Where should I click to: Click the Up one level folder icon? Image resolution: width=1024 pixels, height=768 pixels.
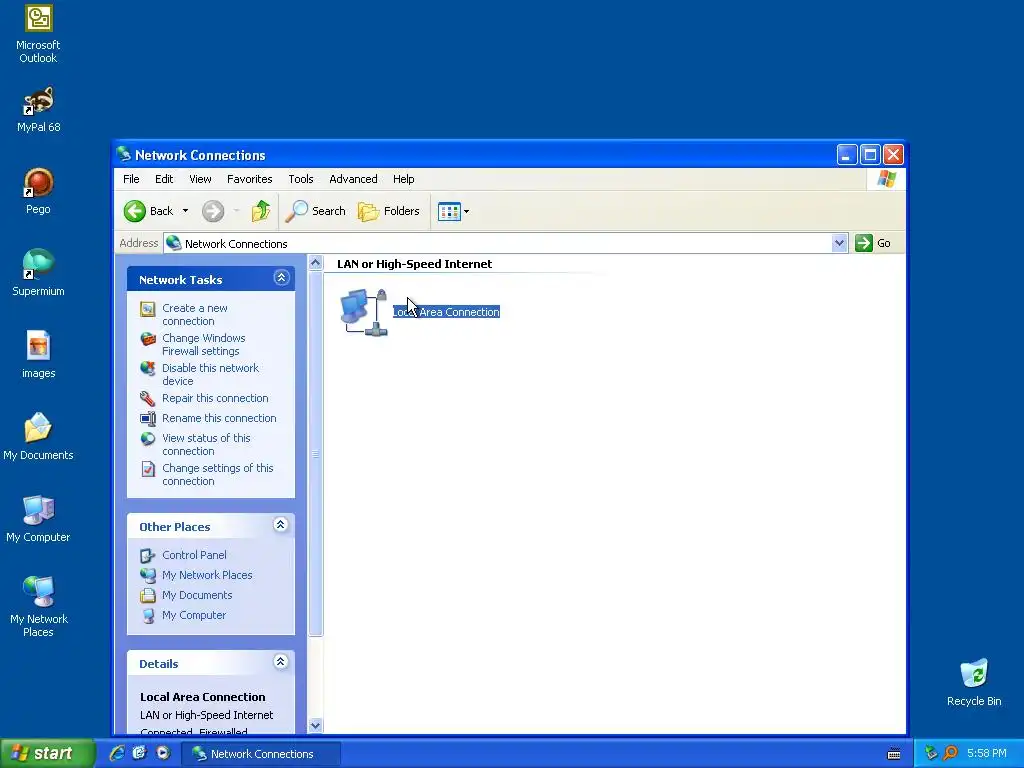261,211
